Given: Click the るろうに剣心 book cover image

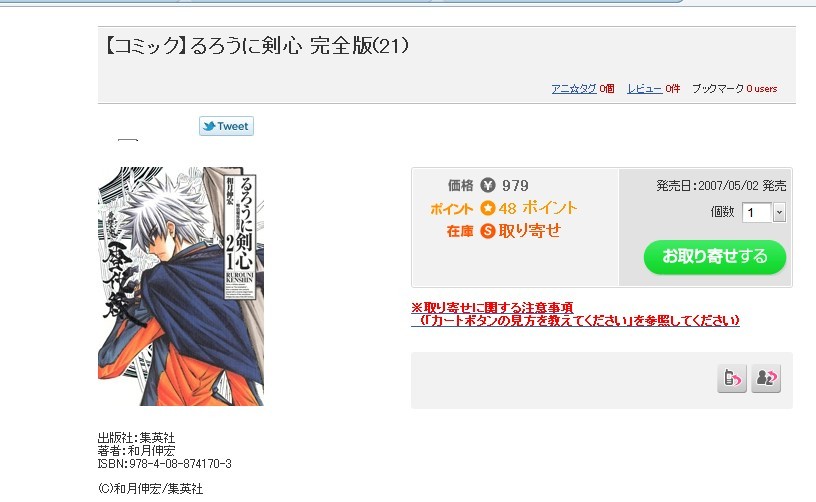Looking at the screenshot, I should tap(181, 286).
